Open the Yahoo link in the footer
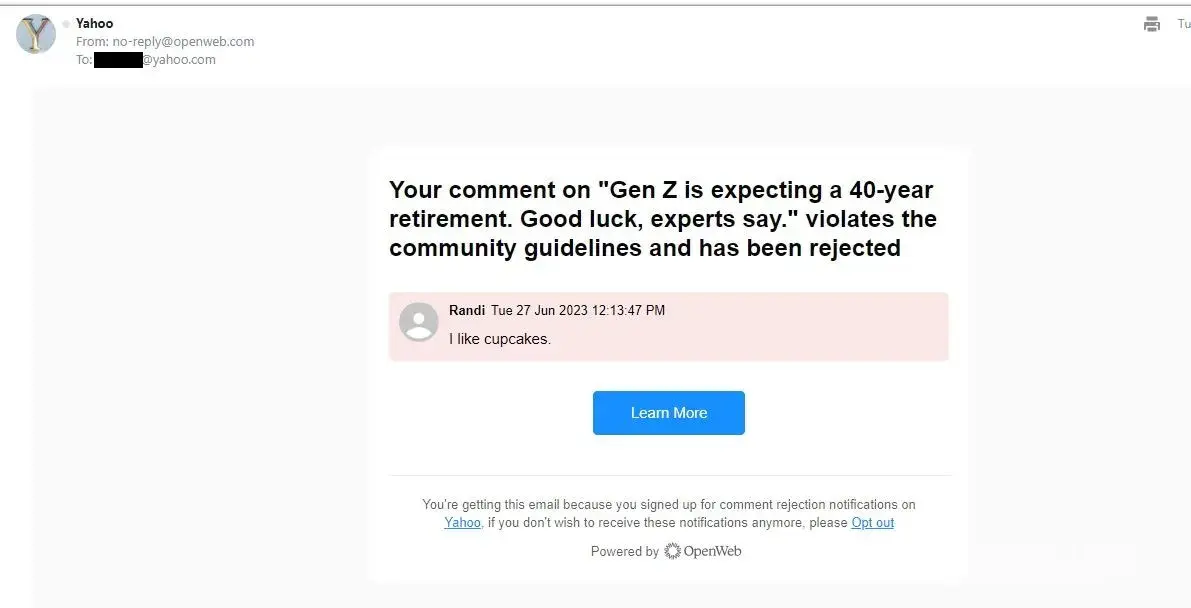This screenshot has height=608, width=1191. click(462, 523)
